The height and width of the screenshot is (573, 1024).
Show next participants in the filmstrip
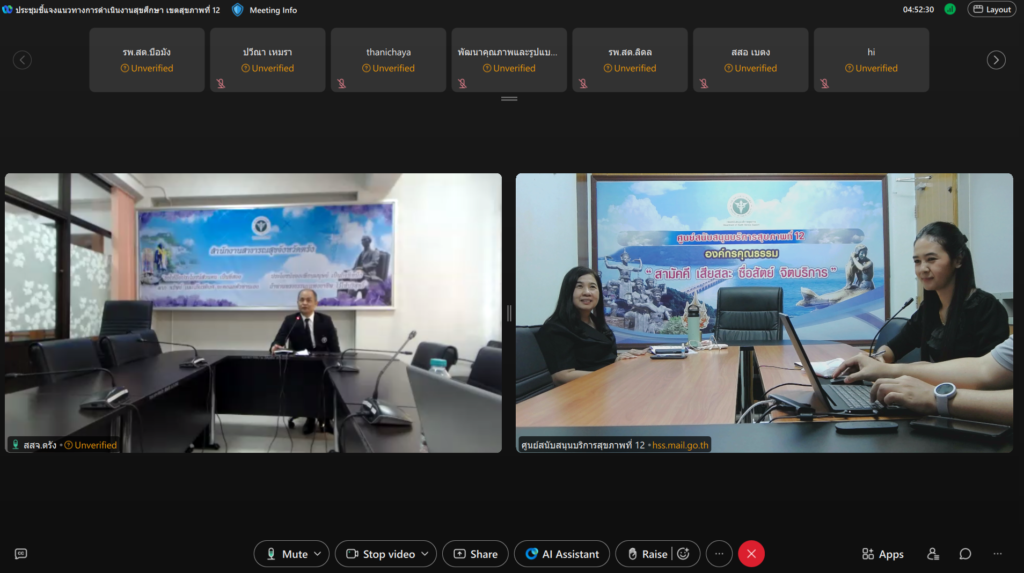996,60
